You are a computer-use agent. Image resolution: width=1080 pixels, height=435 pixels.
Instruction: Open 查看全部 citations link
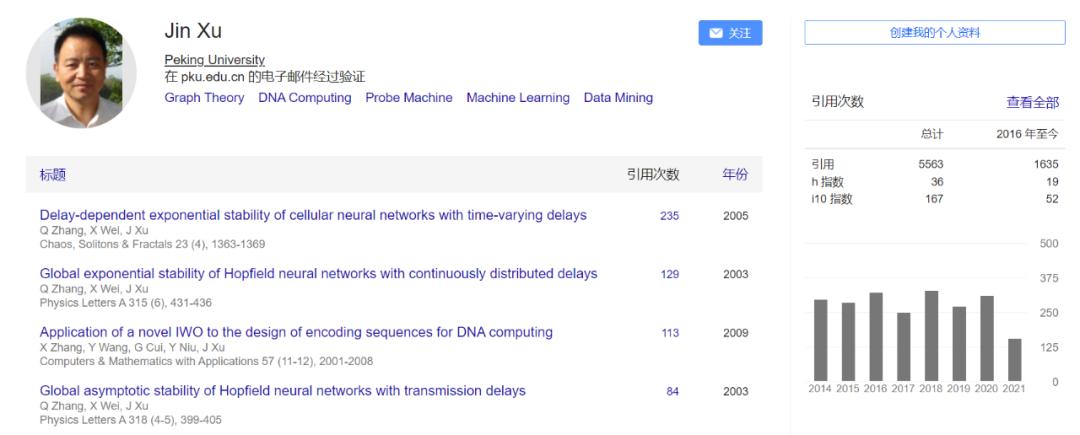coord(1032,102)
